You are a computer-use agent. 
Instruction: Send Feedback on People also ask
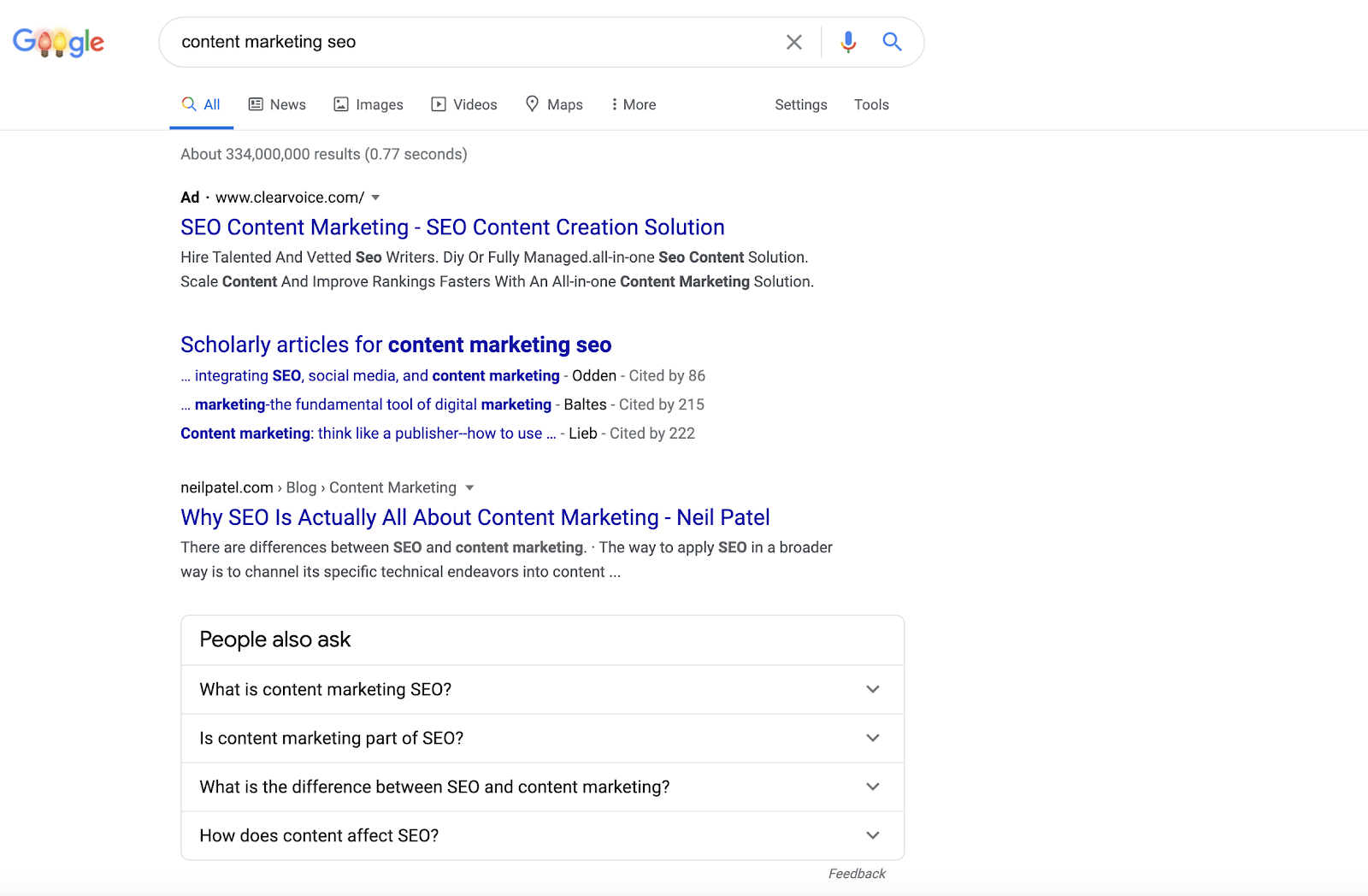tap(857, 874)
